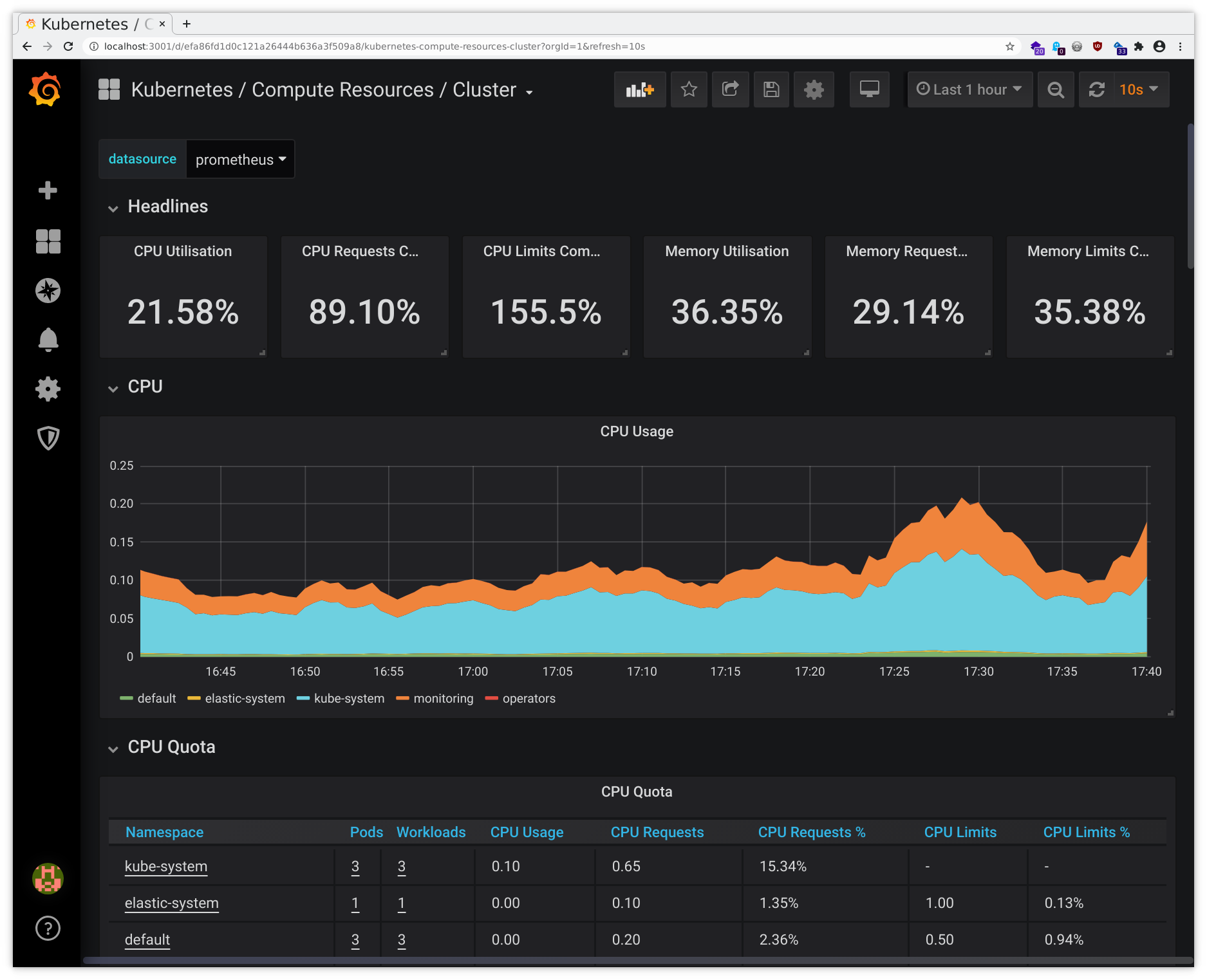
Task: Open the share dashboard icon
Action: [730, 89]
